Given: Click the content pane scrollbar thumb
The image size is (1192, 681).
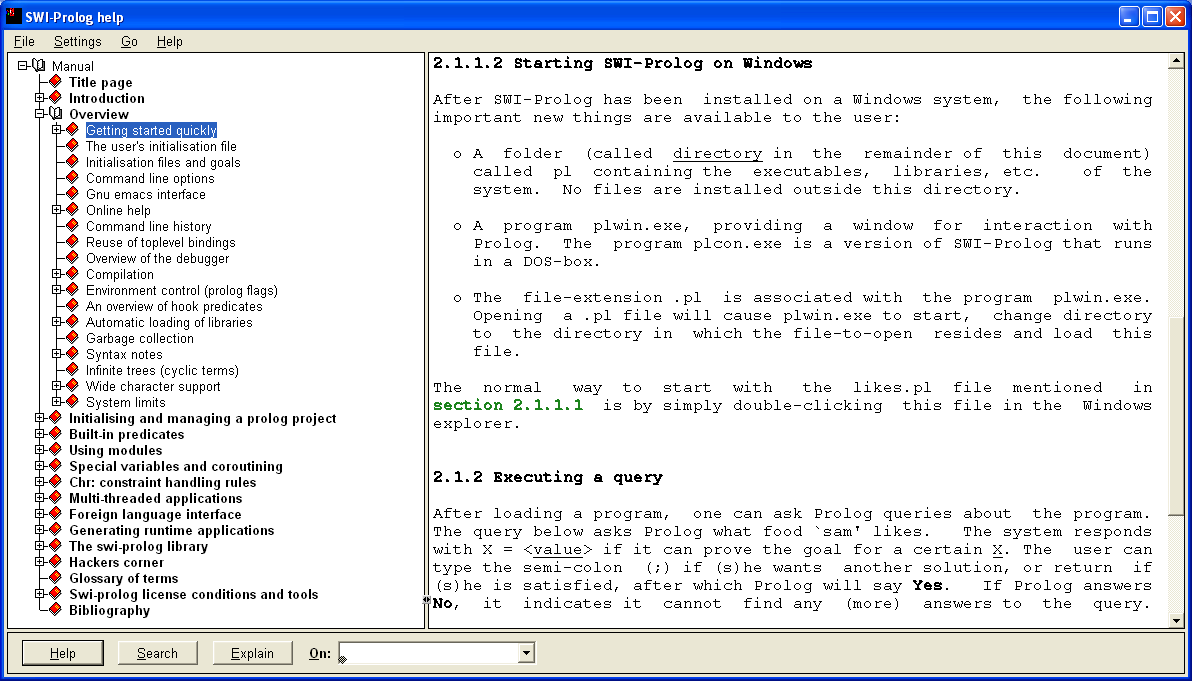Looking at the screenshot, I should (1176, 418).
